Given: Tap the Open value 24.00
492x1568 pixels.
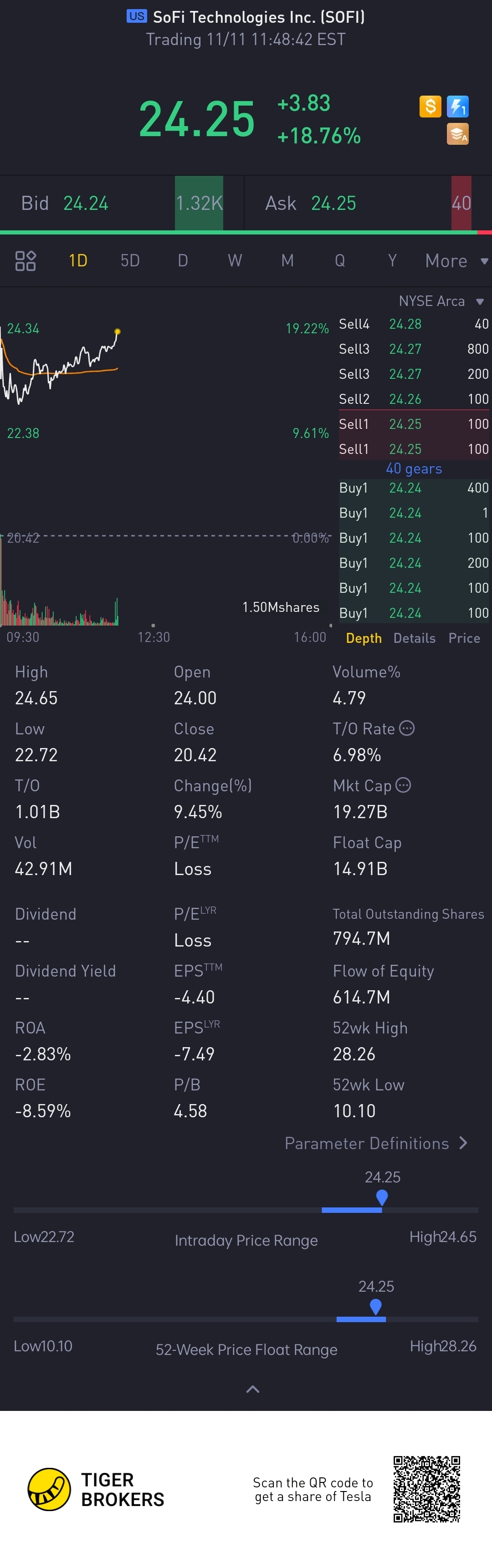Looking at the screenshot, I should (x=195, y=698).
